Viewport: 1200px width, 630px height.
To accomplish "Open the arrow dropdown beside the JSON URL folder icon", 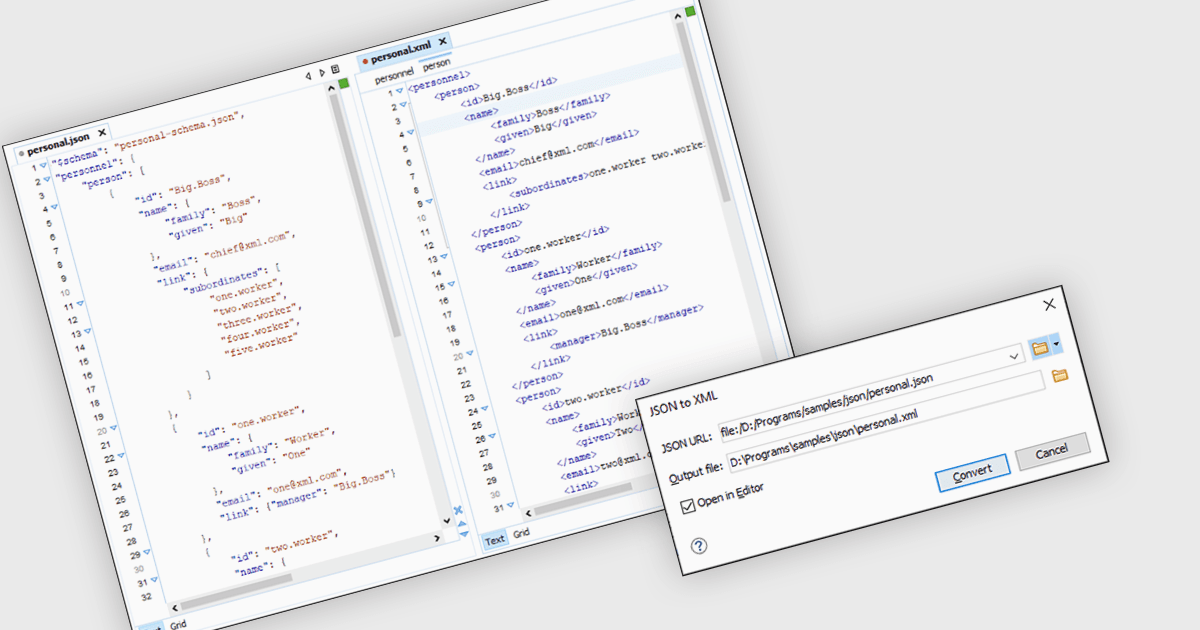I will pyautogui.click(x=1055, y=343).
